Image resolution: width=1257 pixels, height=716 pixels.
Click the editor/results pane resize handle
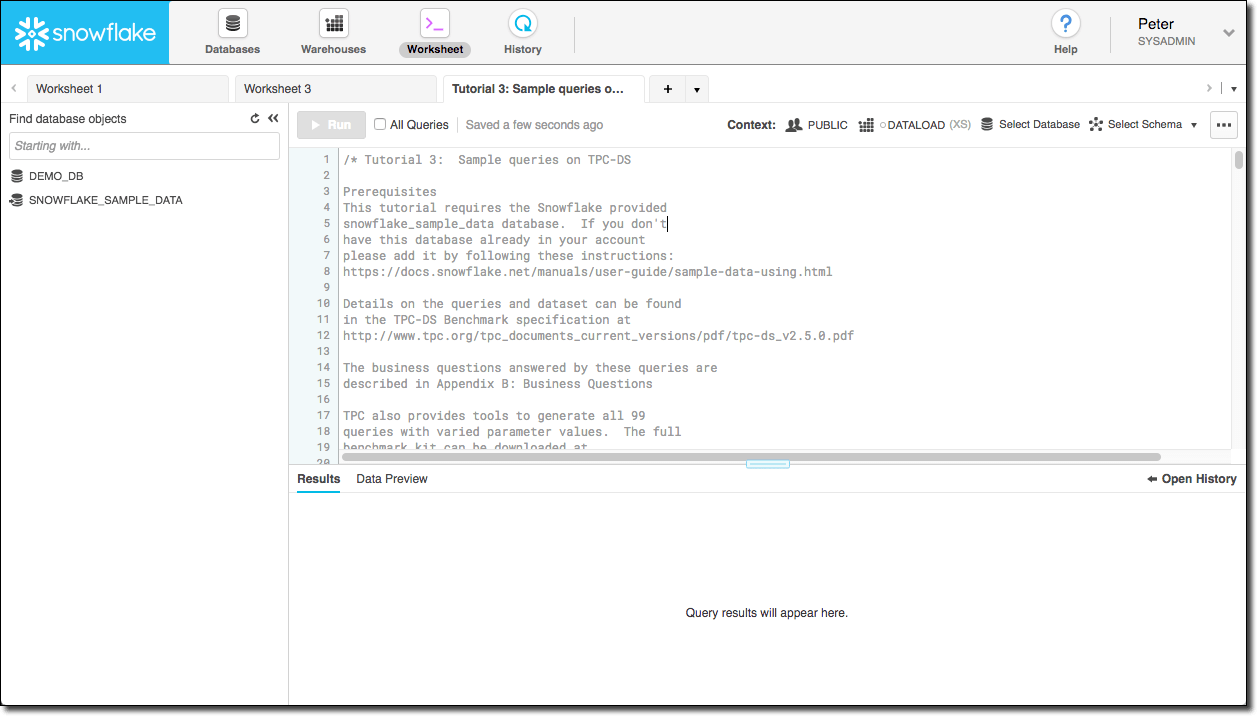click(768, 464)
